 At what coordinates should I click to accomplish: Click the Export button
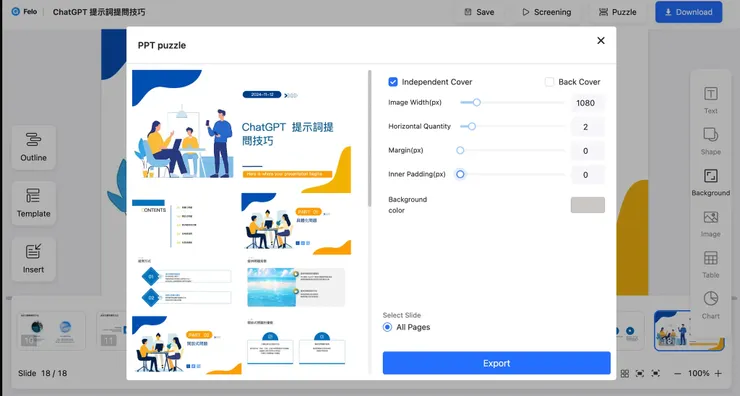pos(496,363)
